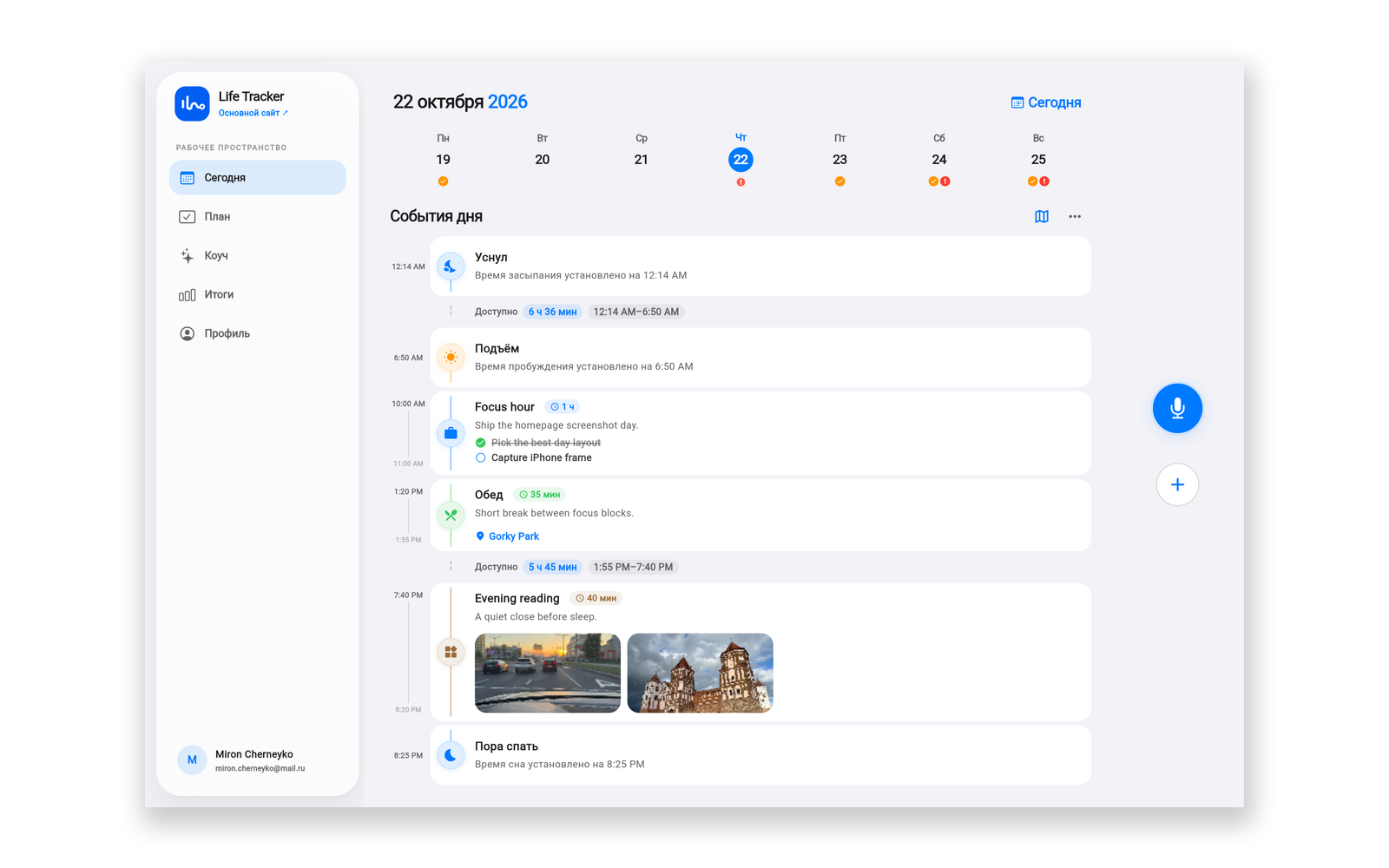Open the Основной сайт link
The image size is (1389, 868).
click(x=253, y=113)
